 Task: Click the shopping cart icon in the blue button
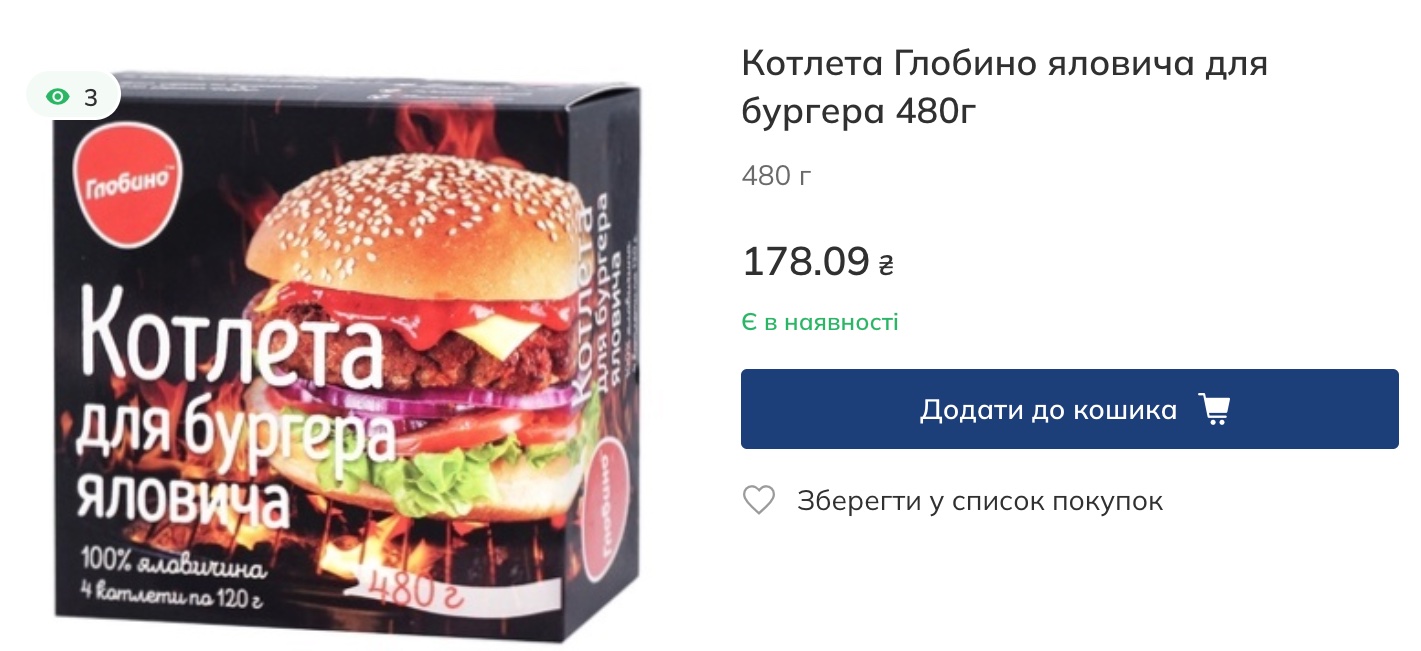(1214, 409)
